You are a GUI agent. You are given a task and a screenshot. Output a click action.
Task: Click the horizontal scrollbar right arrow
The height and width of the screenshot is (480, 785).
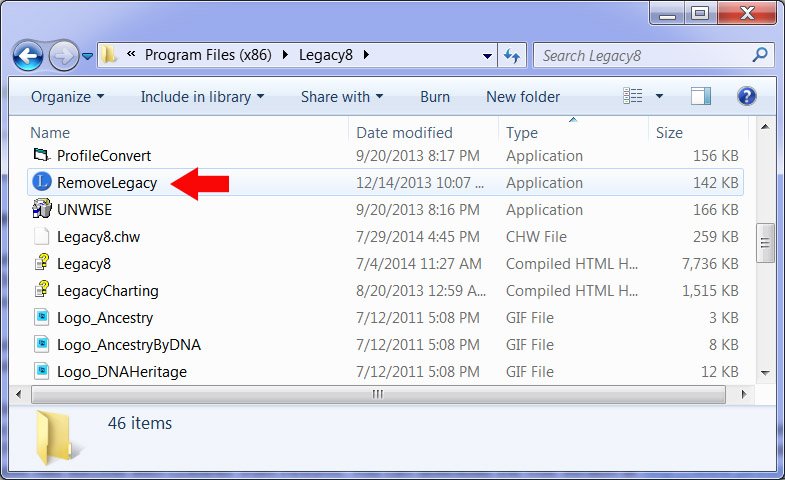point(744,394)
